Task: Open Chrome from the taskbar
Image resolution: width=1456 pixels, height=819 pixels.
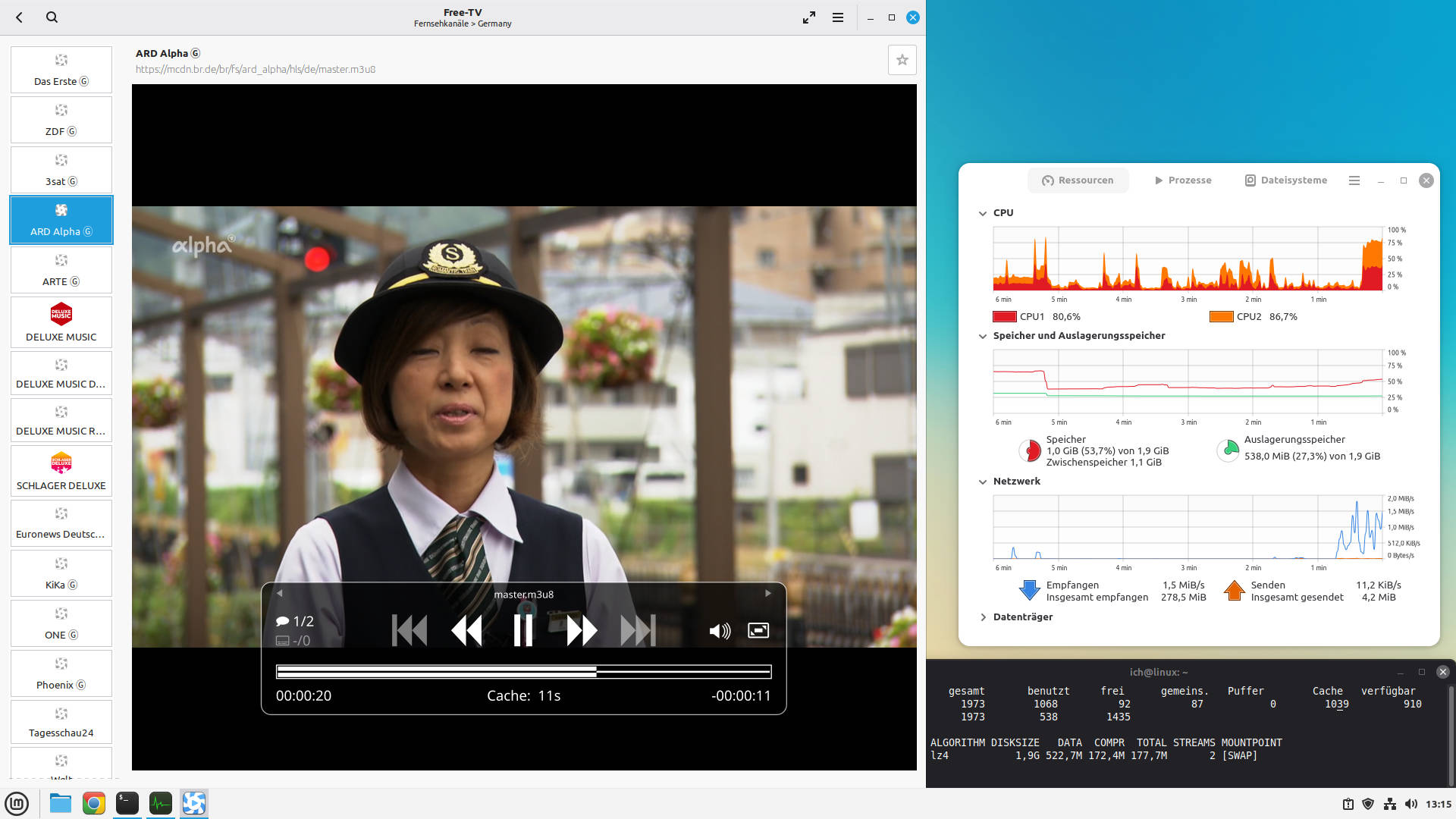Action: pos(94,803)
